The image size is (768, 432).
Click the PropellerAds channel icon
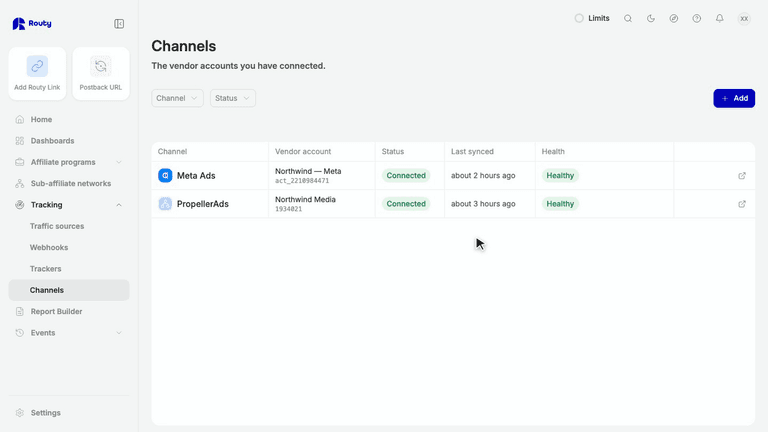pos(165,204)
